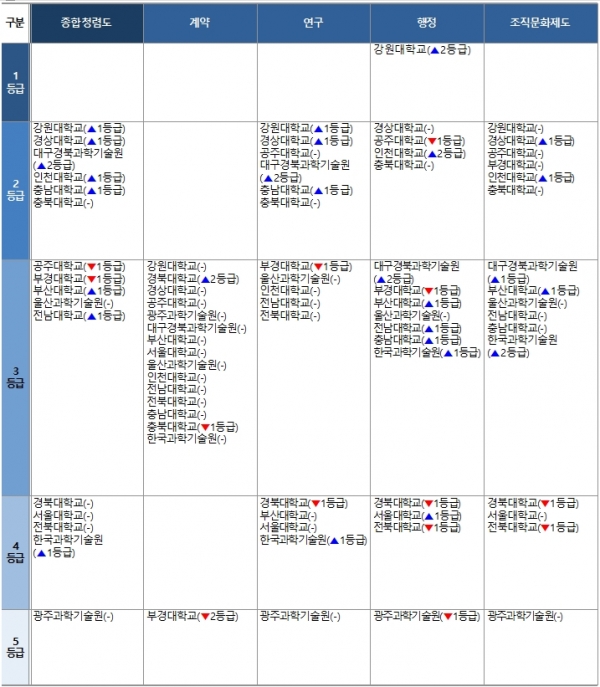This screenshot has height=687, width=600.
Task: Select the 계약 column header
Action: pos(200,22)
